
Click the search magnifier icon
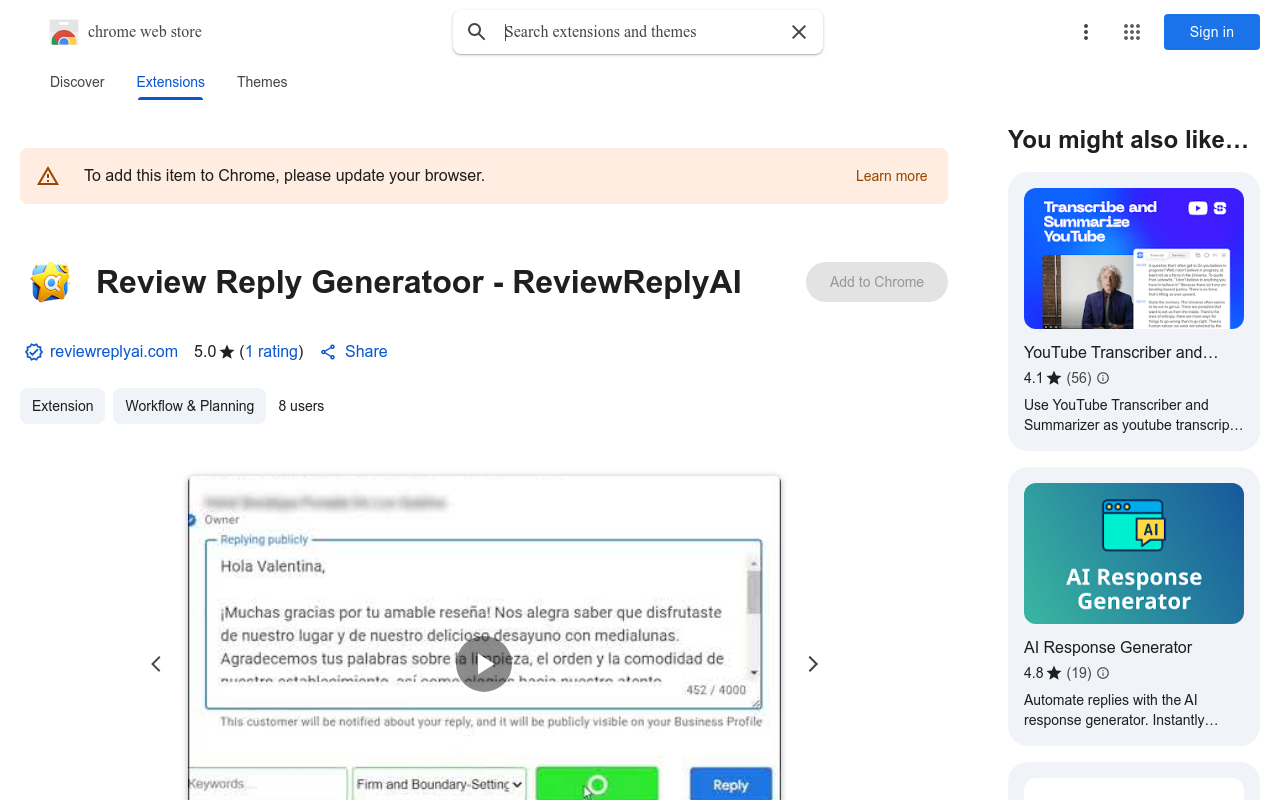(x=477, y=32)
